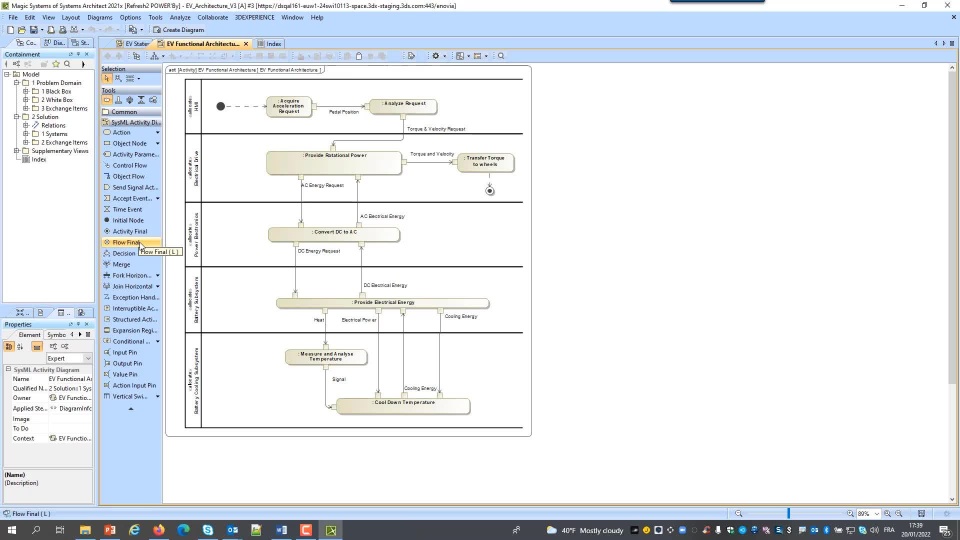The image size is (960, 540).
Task: Open the 3DEXPERIENCE menu
Action: coord(255,18)
